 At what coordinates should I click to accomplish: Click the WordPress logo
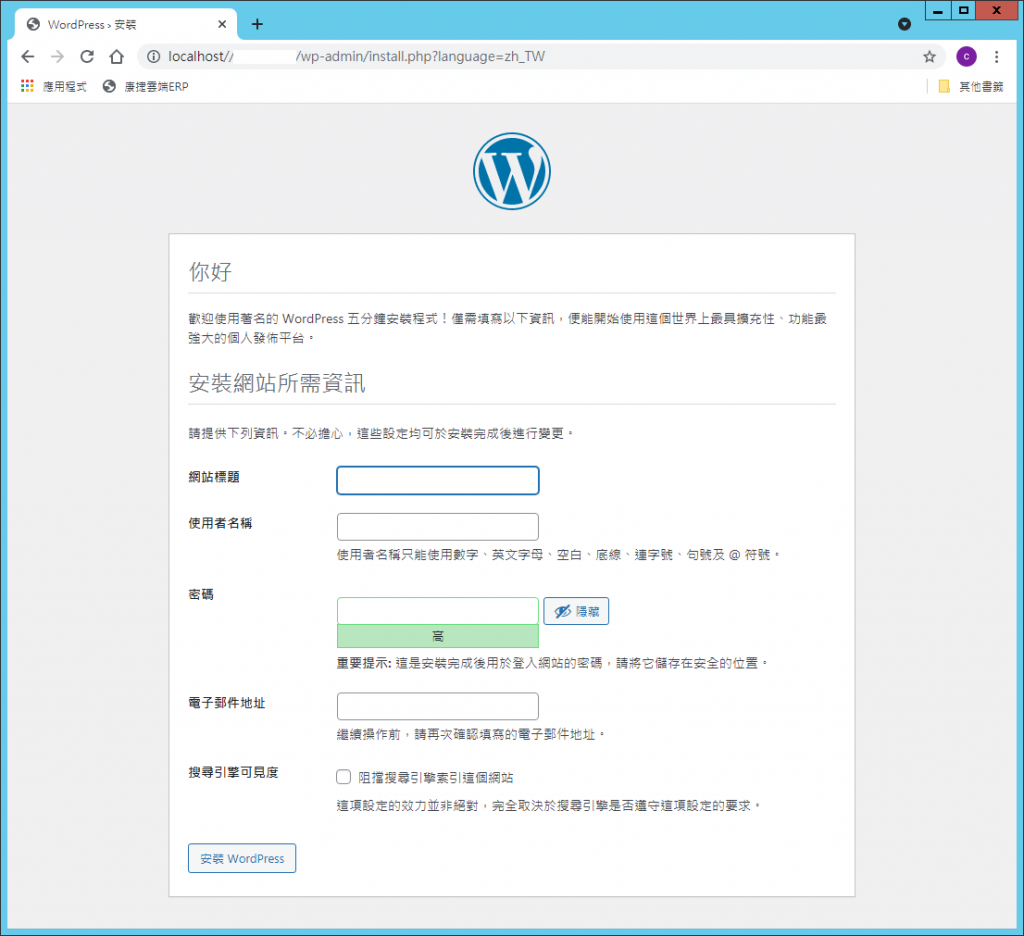tap(511, 172)
